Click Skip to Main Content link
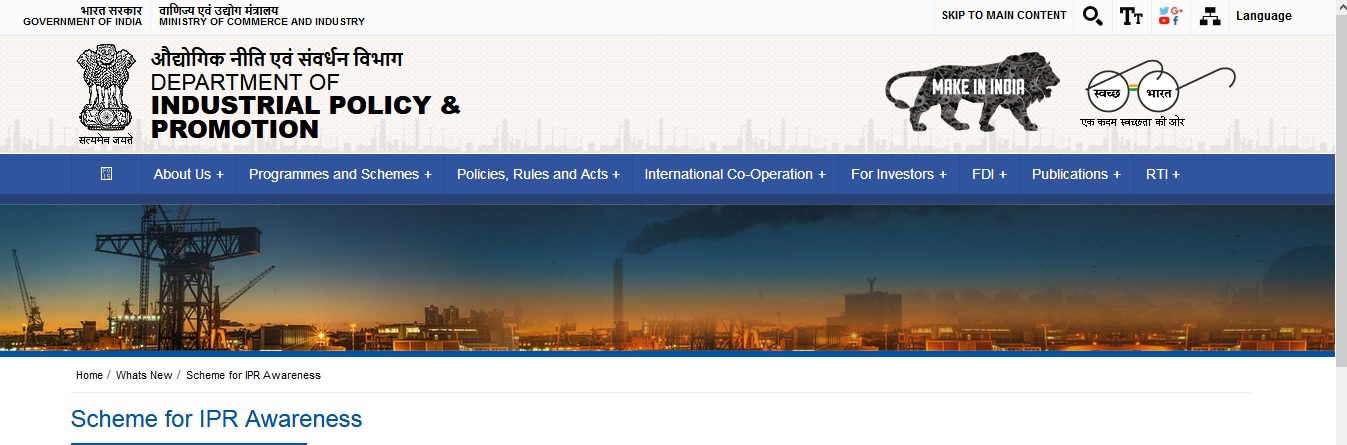Screen dimensions: 1347x445 tap(1004, 16)
